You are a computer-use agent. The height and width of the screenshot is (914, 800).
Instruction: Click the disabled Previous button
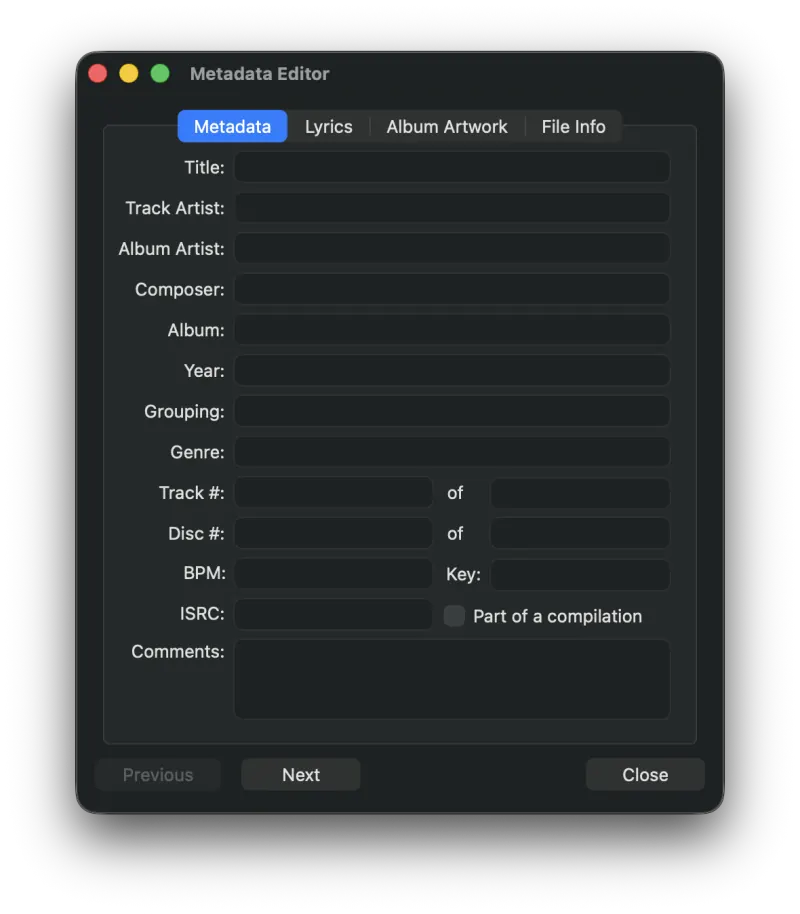tap(157, 775)
